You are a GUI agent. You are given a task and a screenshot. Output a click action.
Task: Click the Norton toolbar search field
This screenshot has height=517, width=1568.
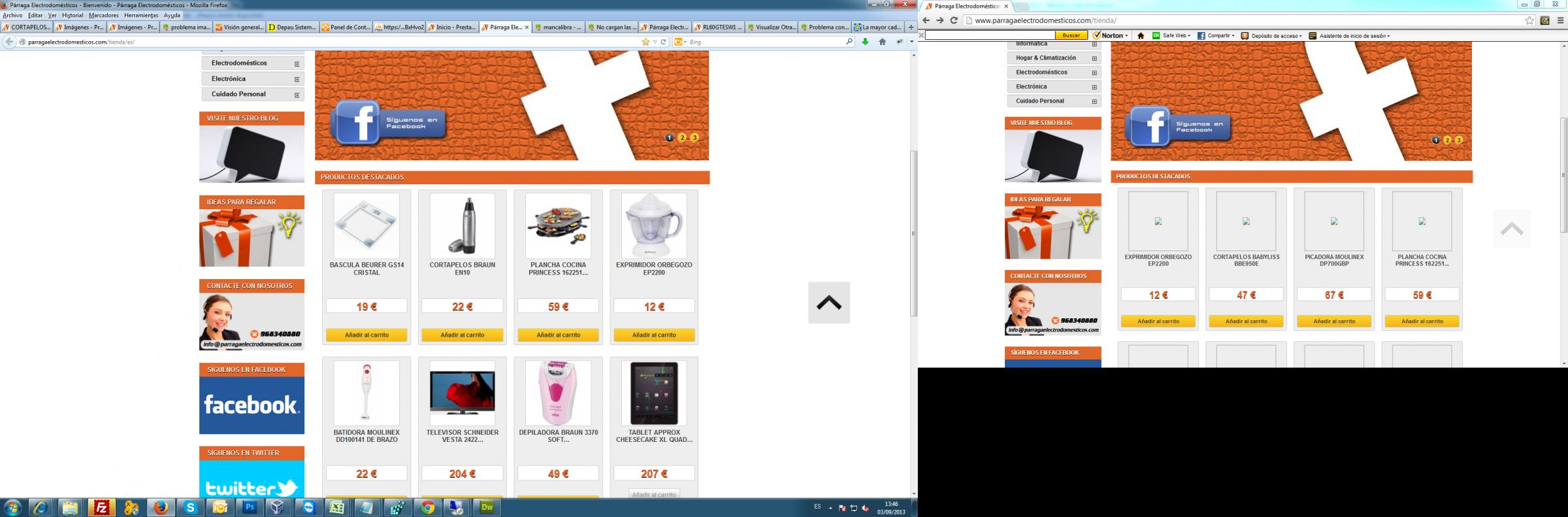pos(990,35)
